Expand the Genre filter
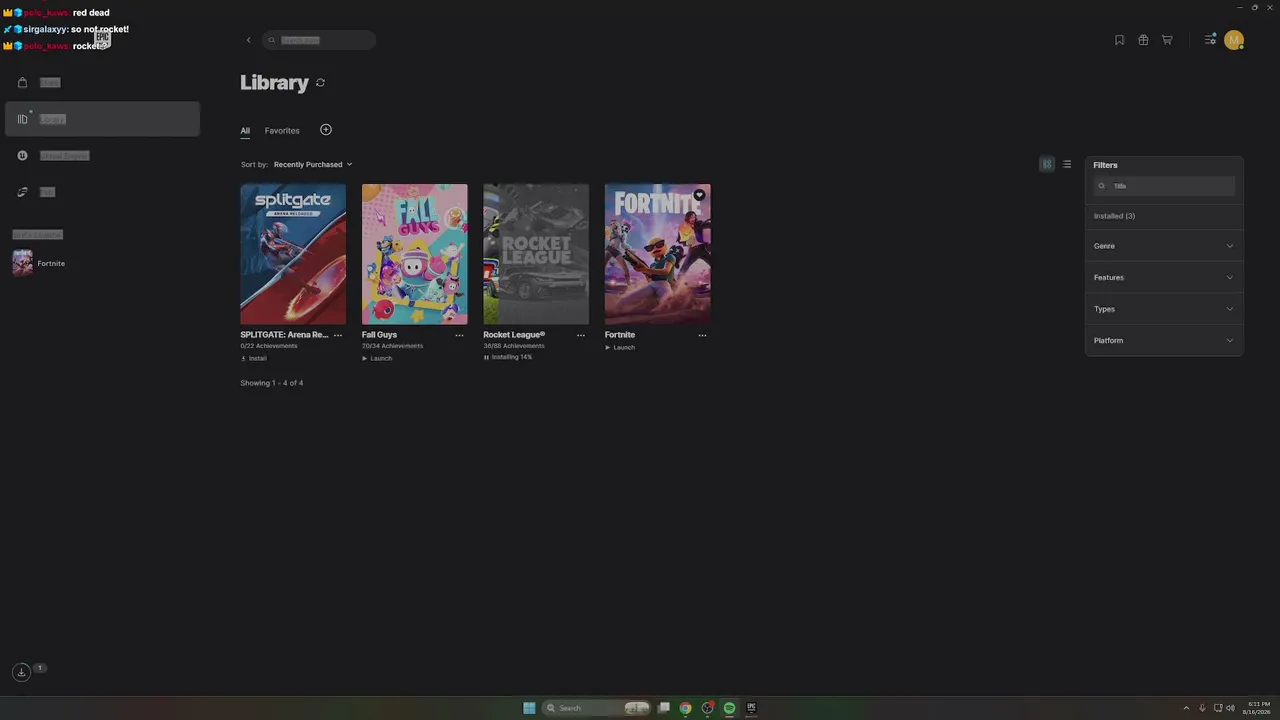1280x720 pixels. pos(1164,246)
